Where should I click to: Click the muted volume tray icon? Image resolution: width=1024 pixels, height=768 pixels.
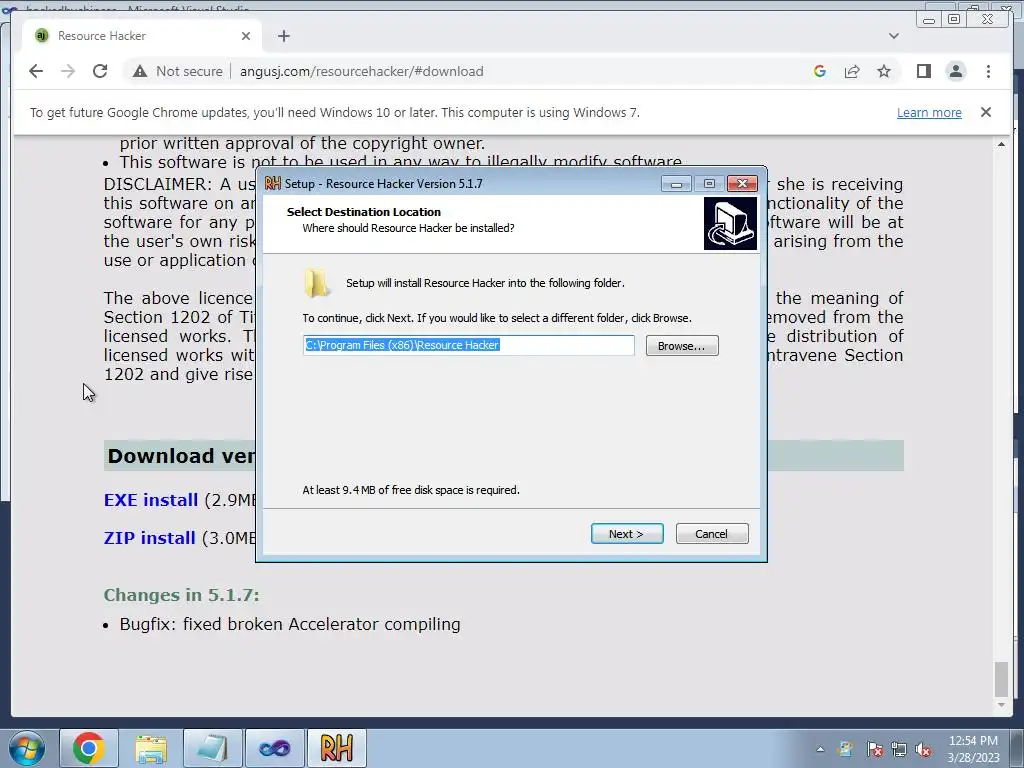[923, 749]
